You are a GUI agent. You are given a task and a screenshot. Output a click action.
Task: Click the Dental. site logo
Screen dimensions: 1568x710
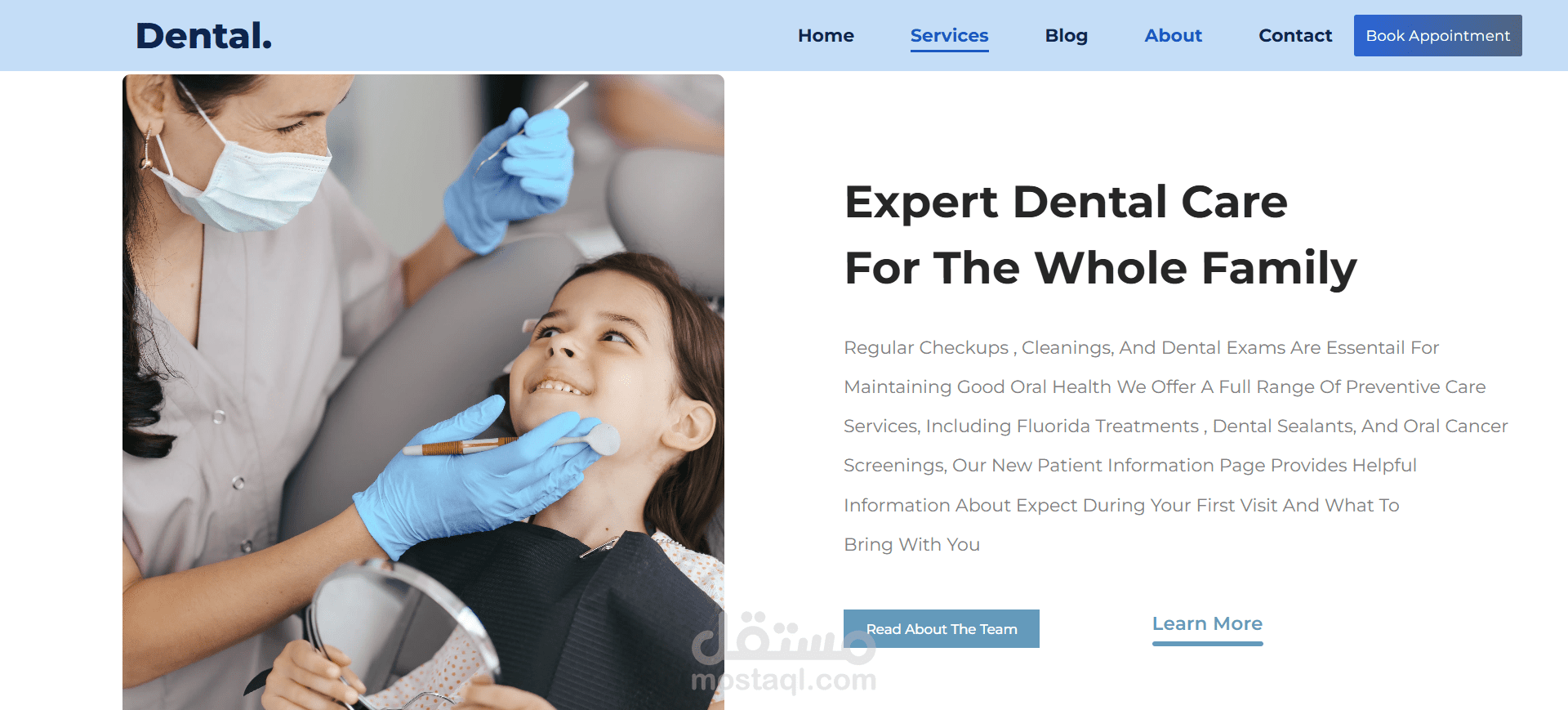coord(203,36)
